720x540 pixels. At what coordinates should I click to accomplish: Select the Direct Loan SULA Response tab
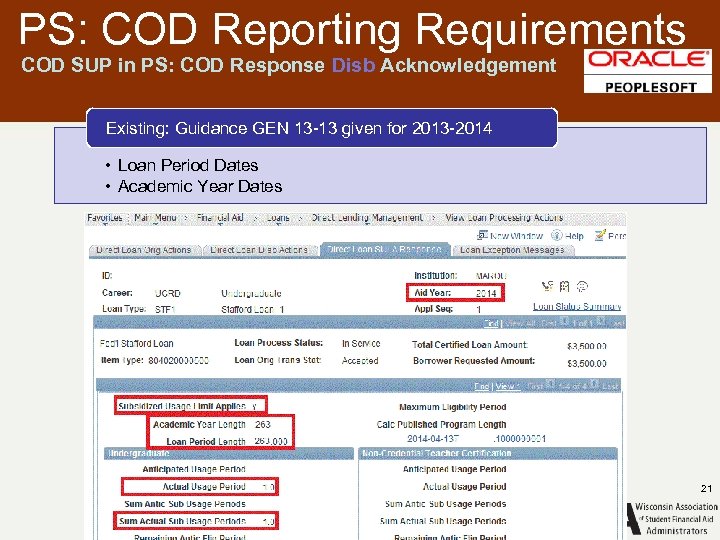385,249
